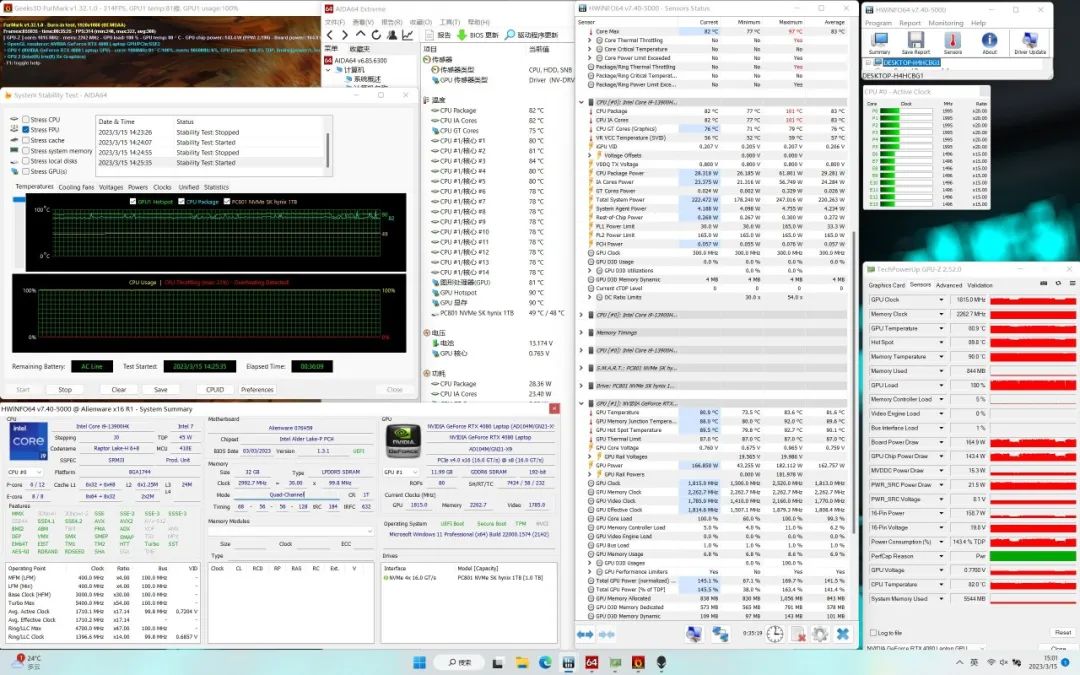Open GPU-Z Hot Spot sensor dropdown arrow
Screen dimensions: 1080x675
pyautogui.click(x=941, y=342)
